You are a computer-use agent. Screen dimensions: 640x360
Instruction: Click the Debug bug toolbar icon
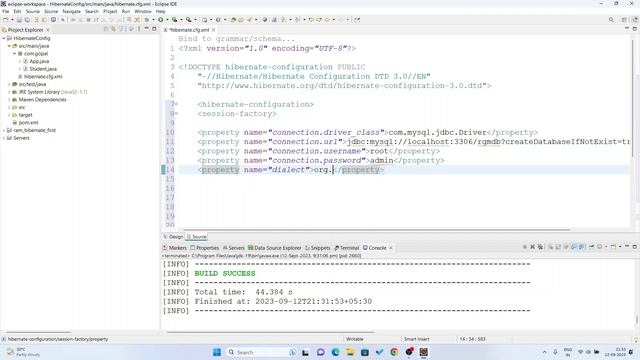pos(147,20)
